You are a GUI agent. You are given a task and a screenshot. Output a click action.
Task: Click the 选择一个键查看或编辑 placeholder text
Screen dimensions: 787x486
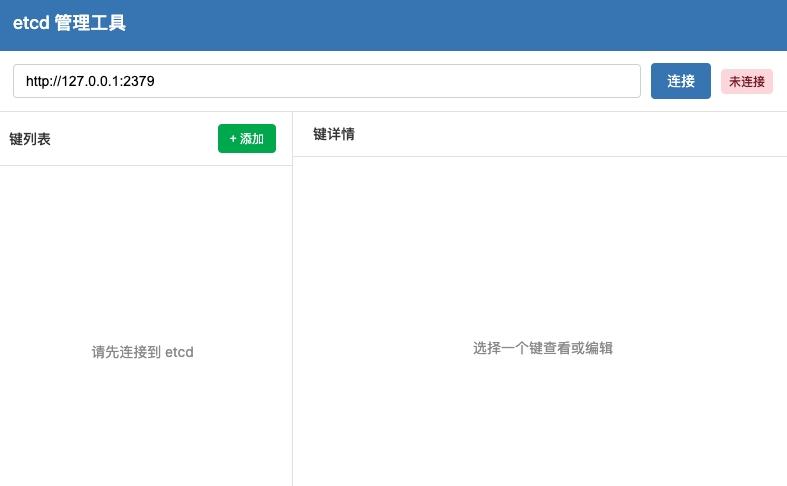(x=543, y=348)
